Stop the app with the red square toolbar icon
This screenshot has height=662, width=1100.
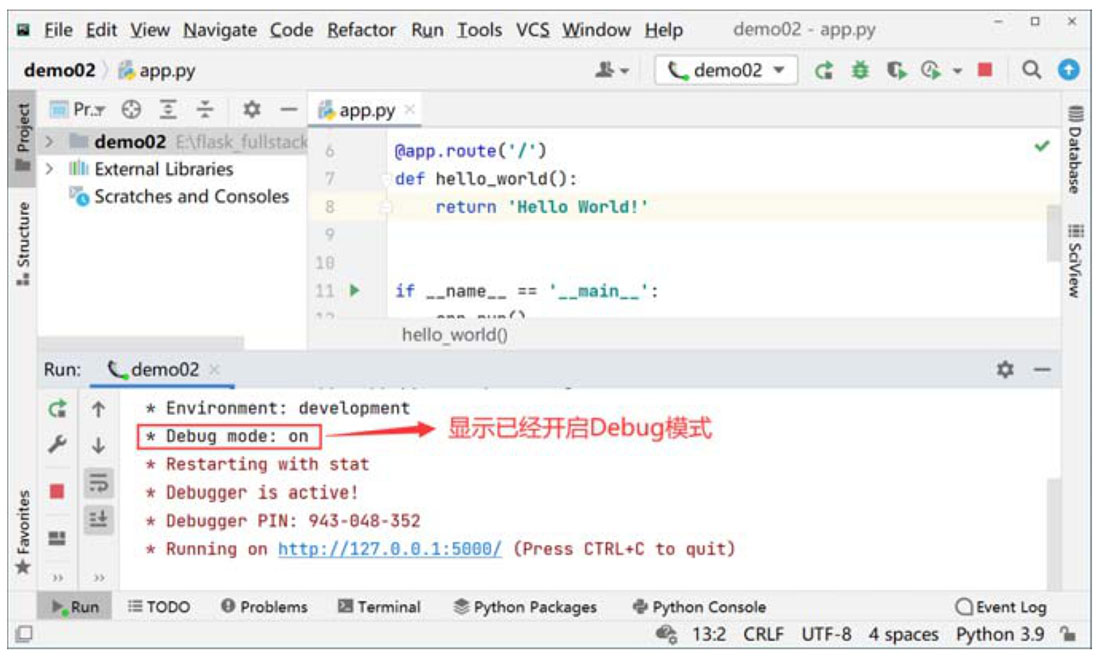[x=985, y=71]
